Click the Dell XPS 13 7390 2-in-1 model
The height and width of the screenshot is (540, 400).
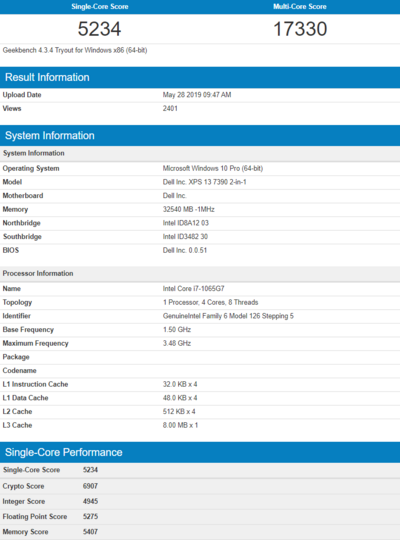pyautogui.click(x=204, y=182)
